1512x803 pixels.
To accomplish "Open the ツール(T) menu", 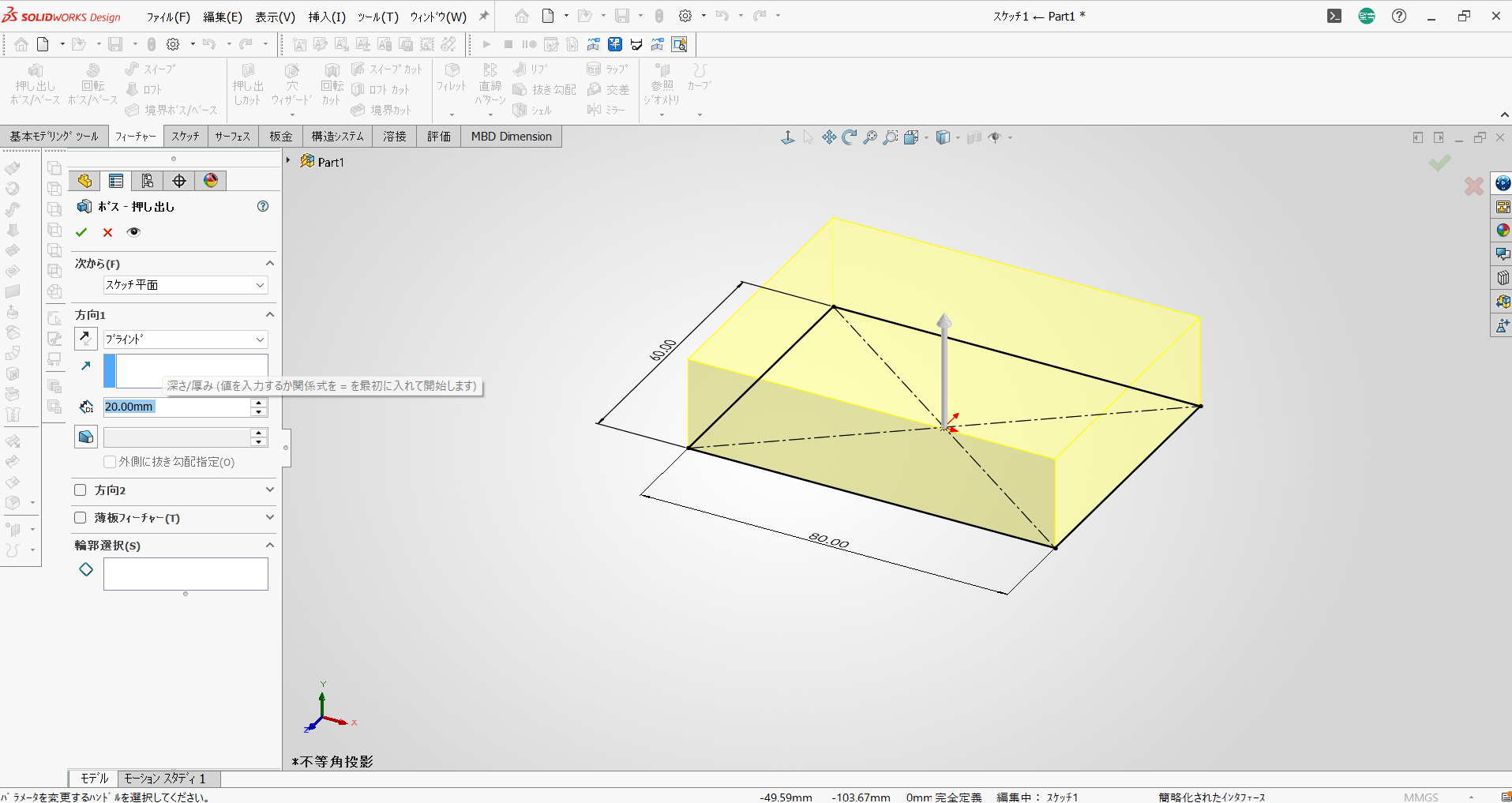I will click(377, 17).
